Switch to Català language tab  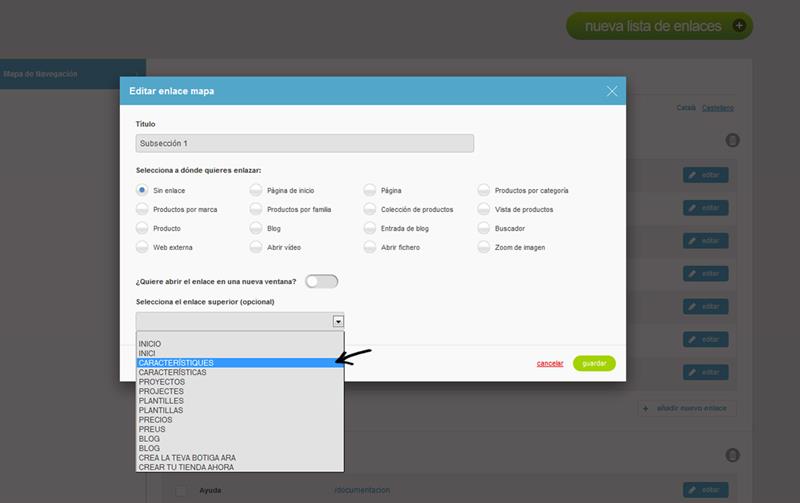click(x=686, y=108)
